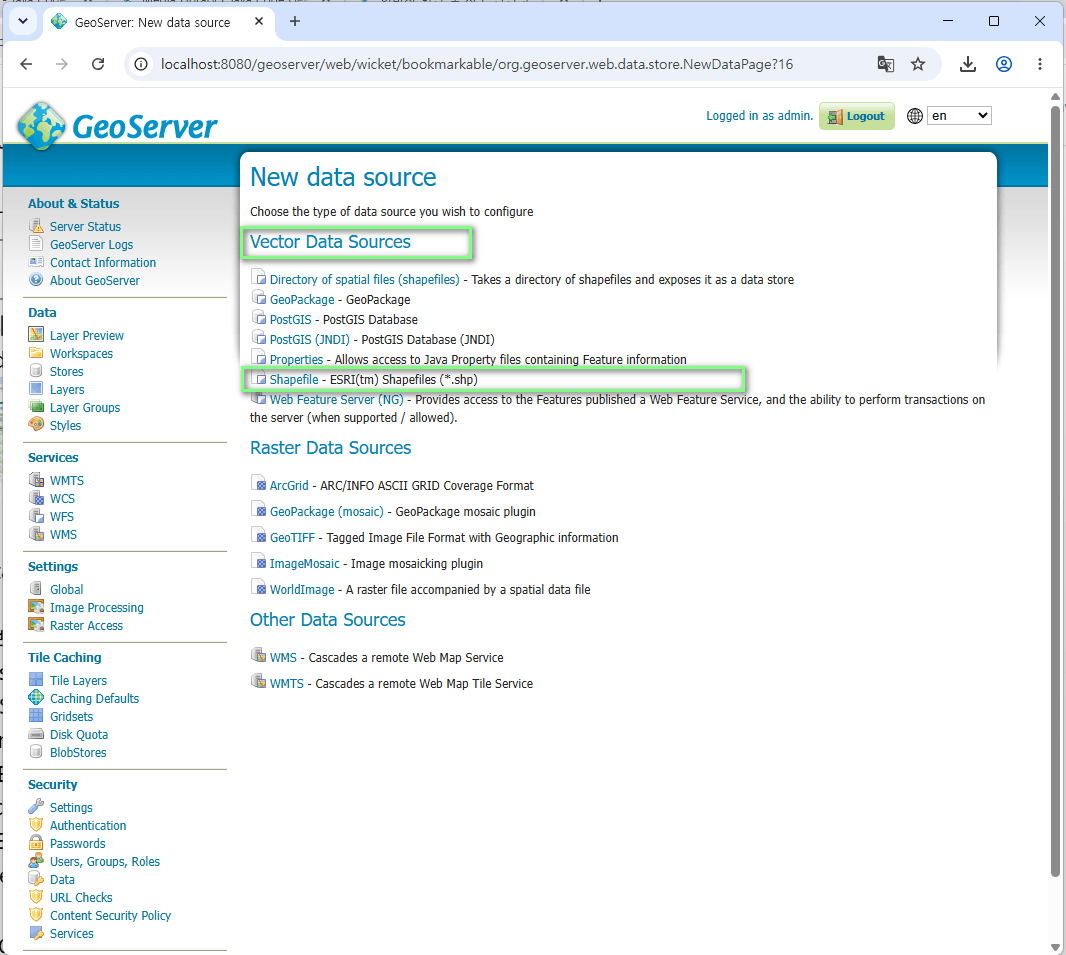Click the GeoServer logo

117,126
